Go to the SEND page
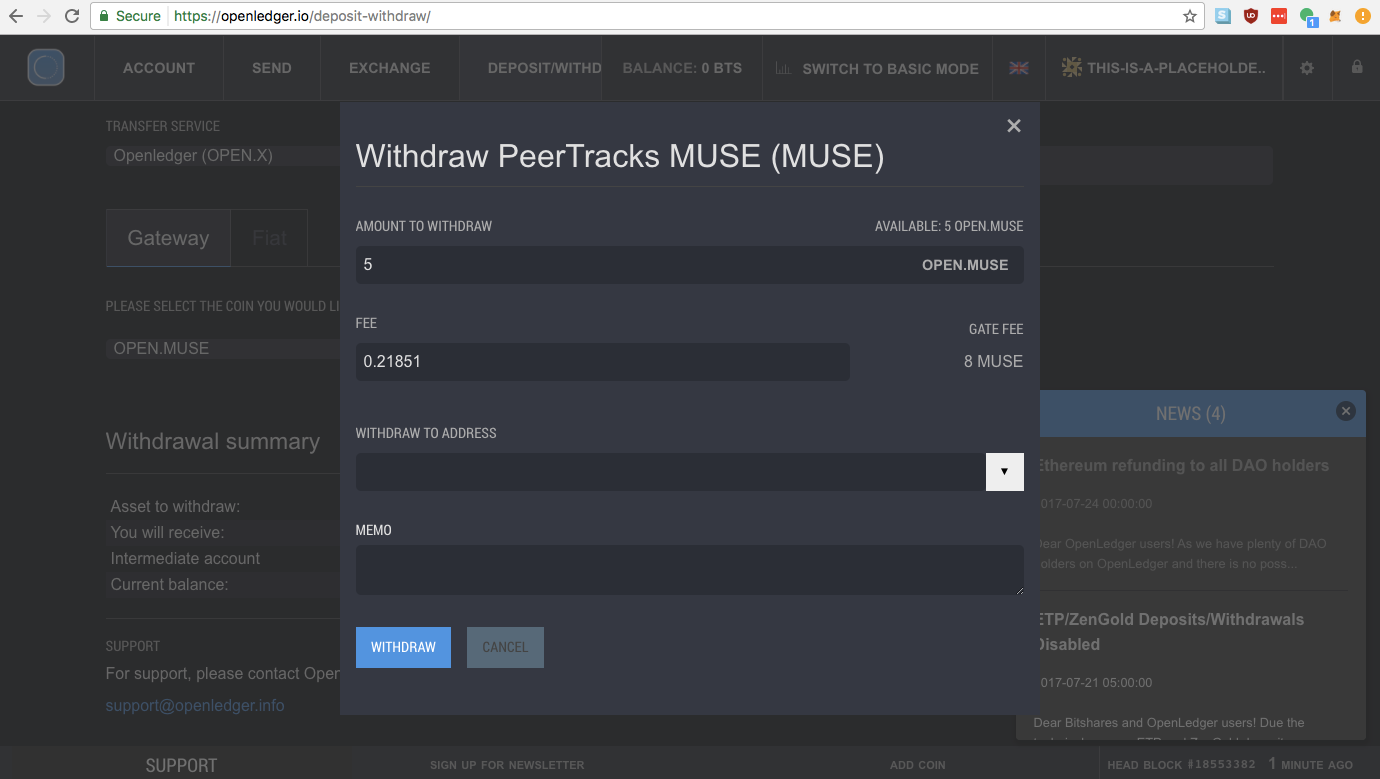Screen dimensions: 1380x779 click(272, 68)
